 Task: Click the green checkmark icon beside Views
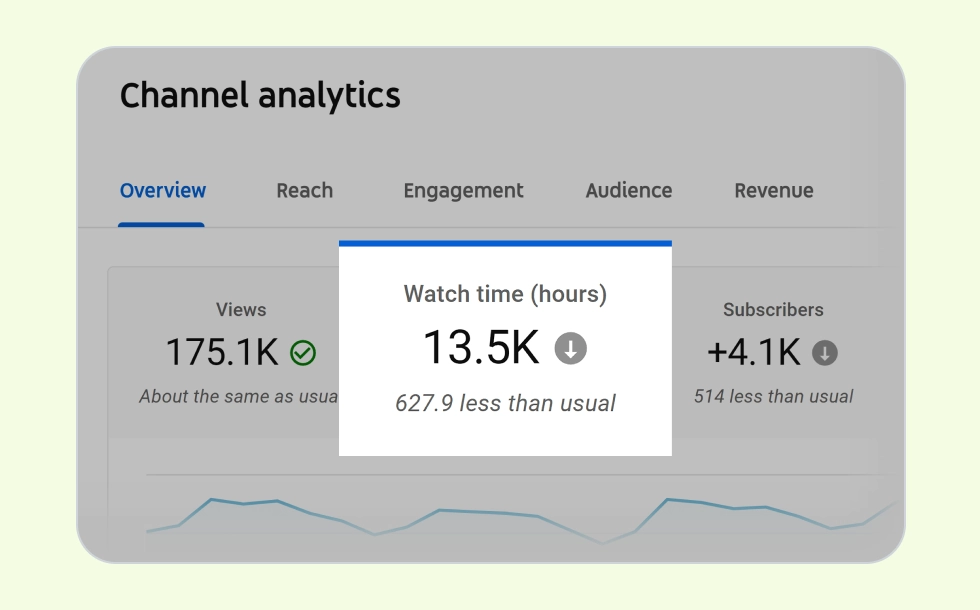303,353
